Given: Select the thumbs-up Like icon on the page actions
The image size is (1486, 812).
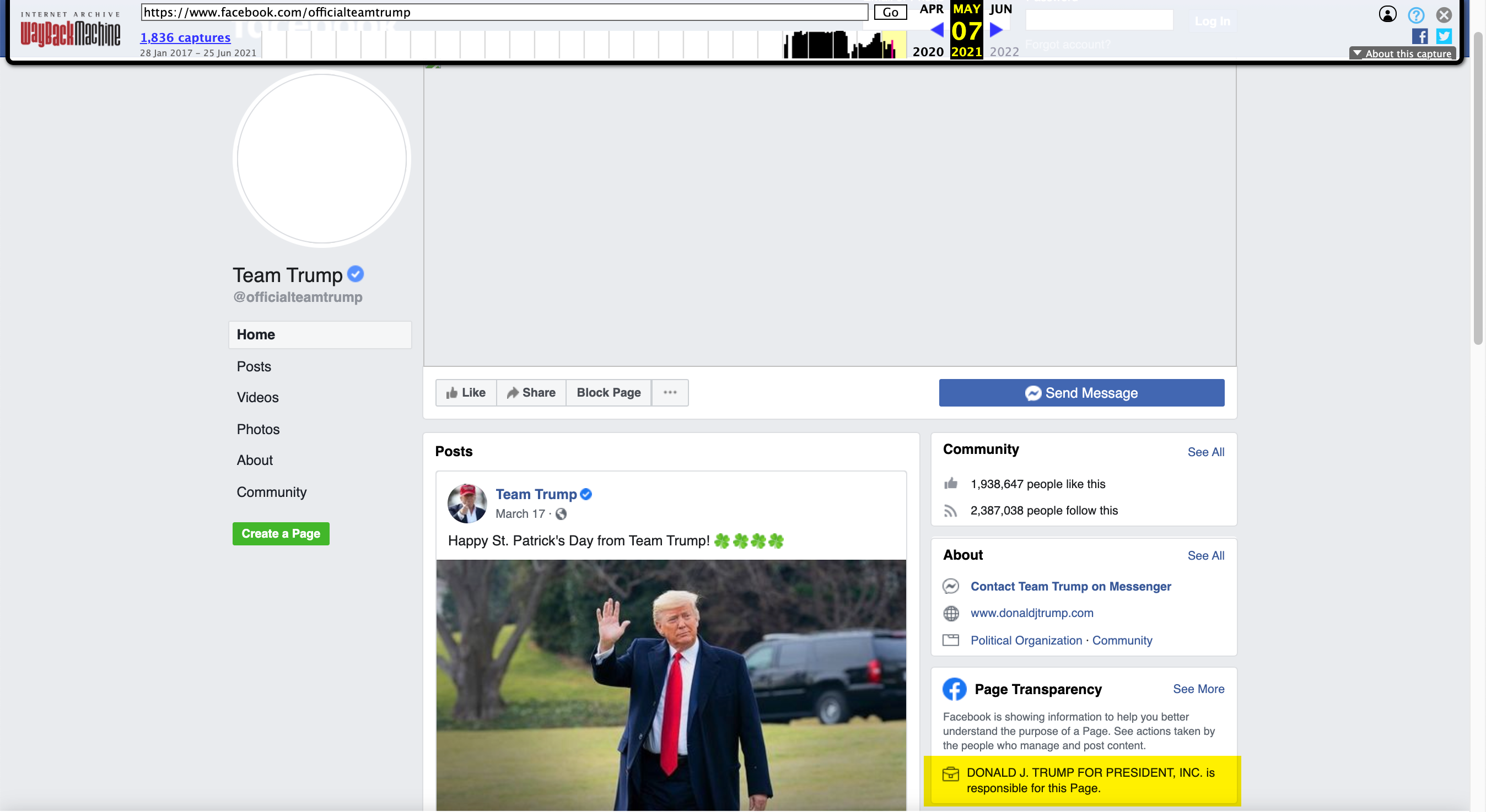Looking at the screenshot, I should (x=454, y=392).
